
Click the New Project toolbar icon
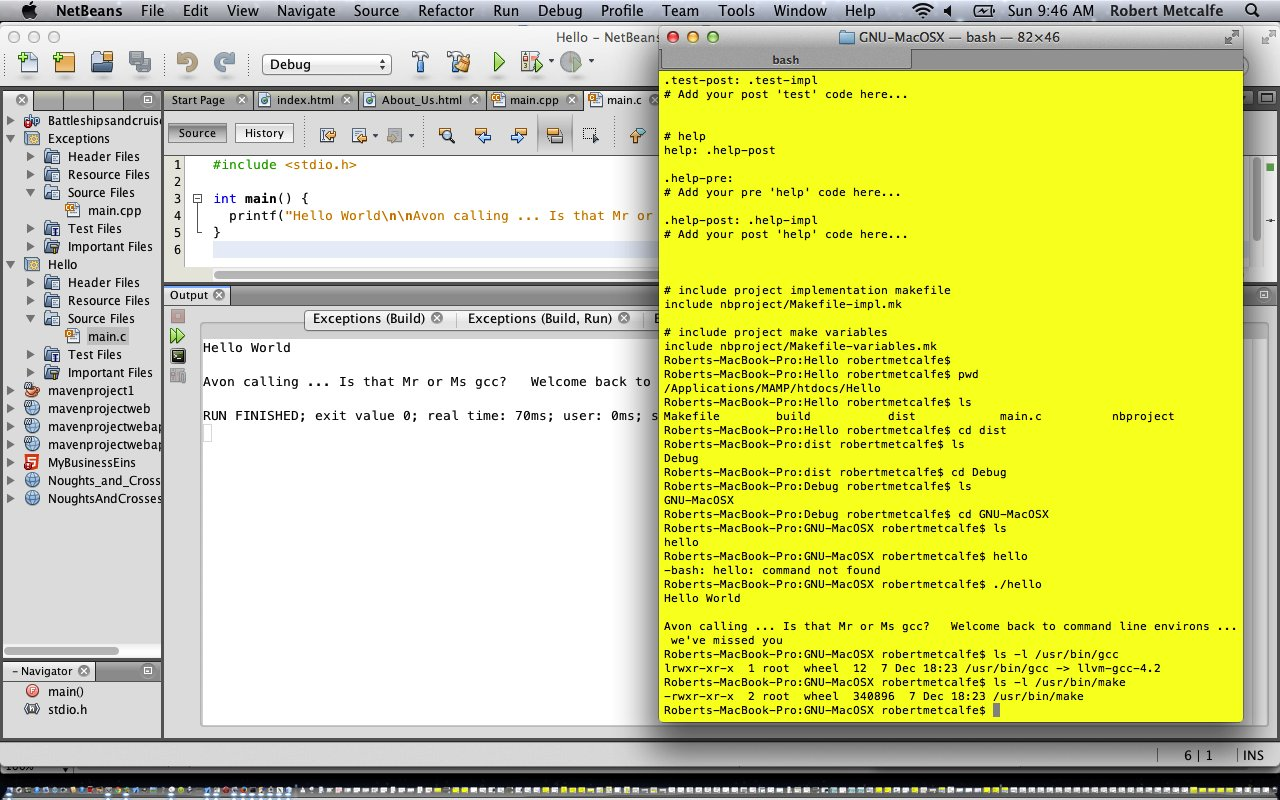[64, 63]
